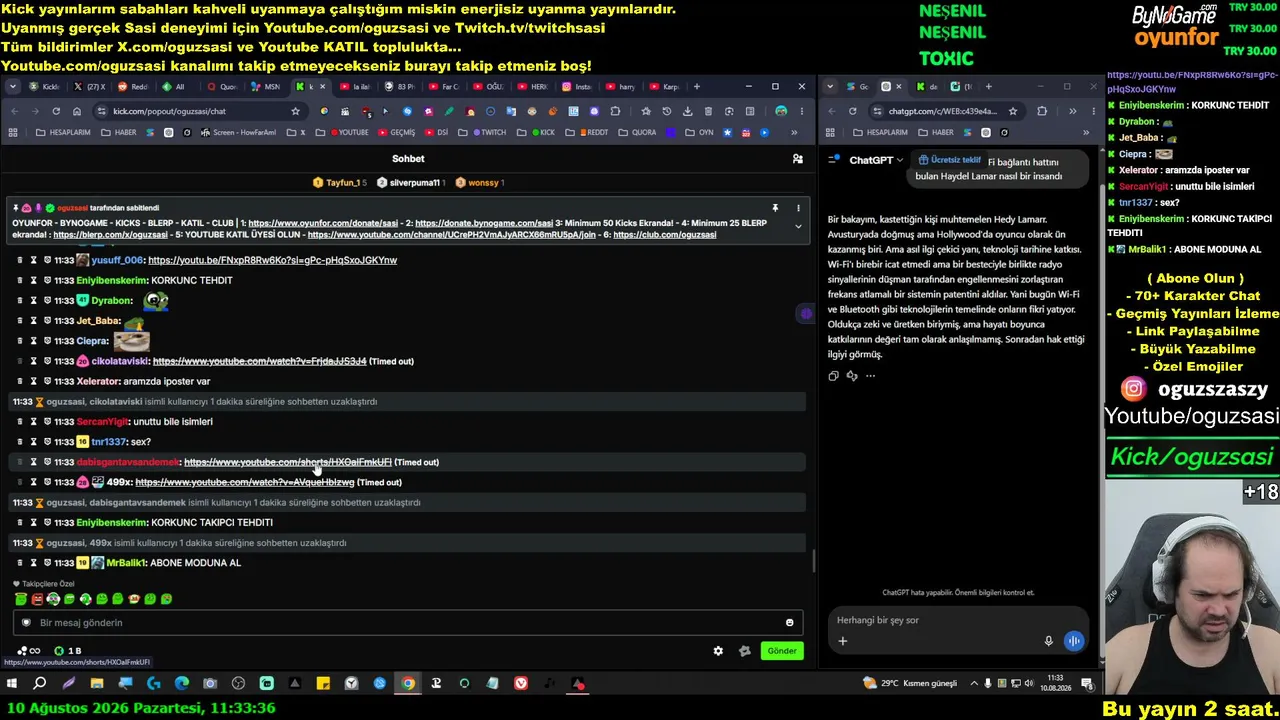Open yusuff_006's YouTube link in chat
Screen dimensions: 1280x720
click(x=272, y=260)
